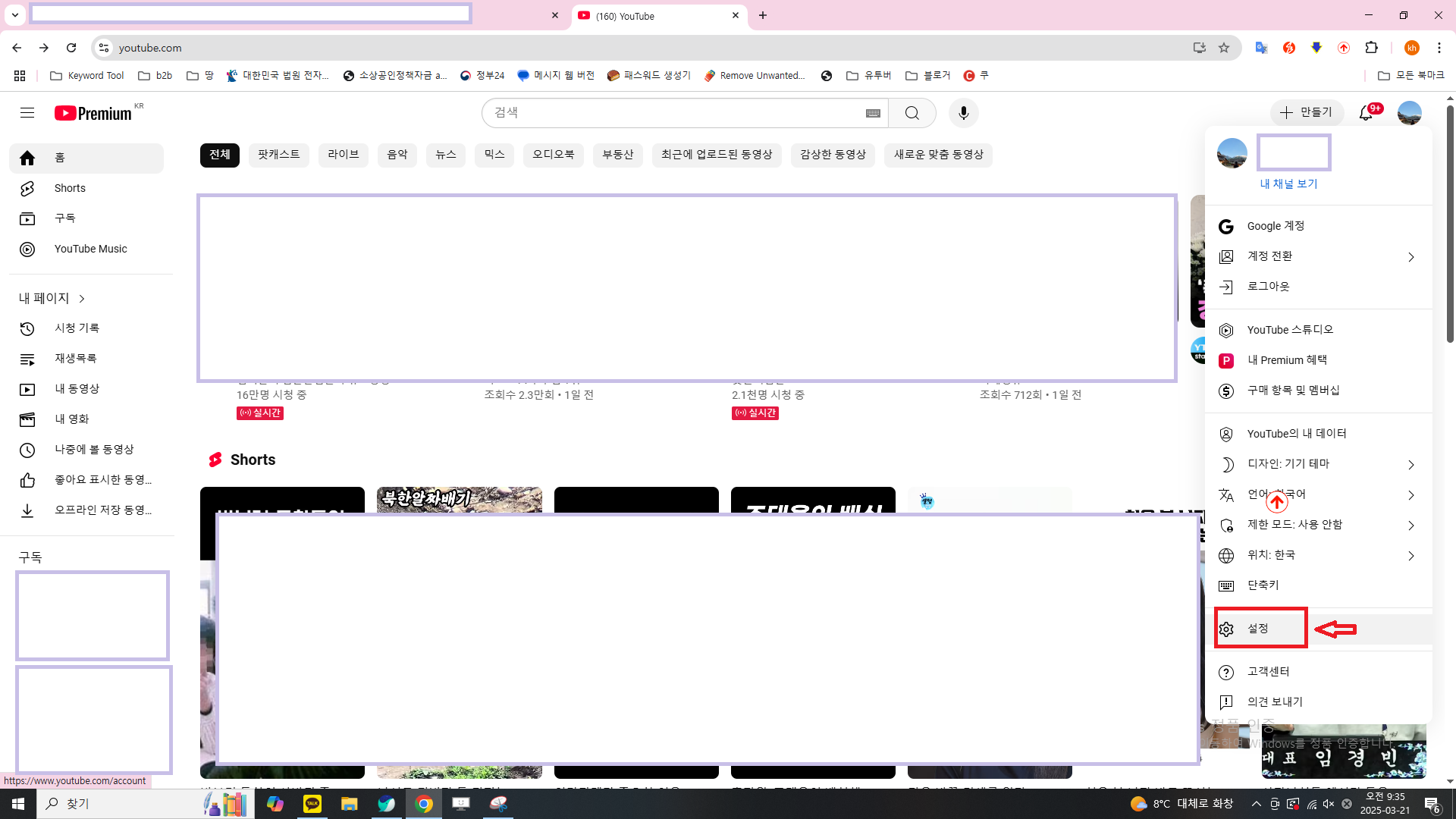Click the 검색 search input field

[x=675, y=113]
